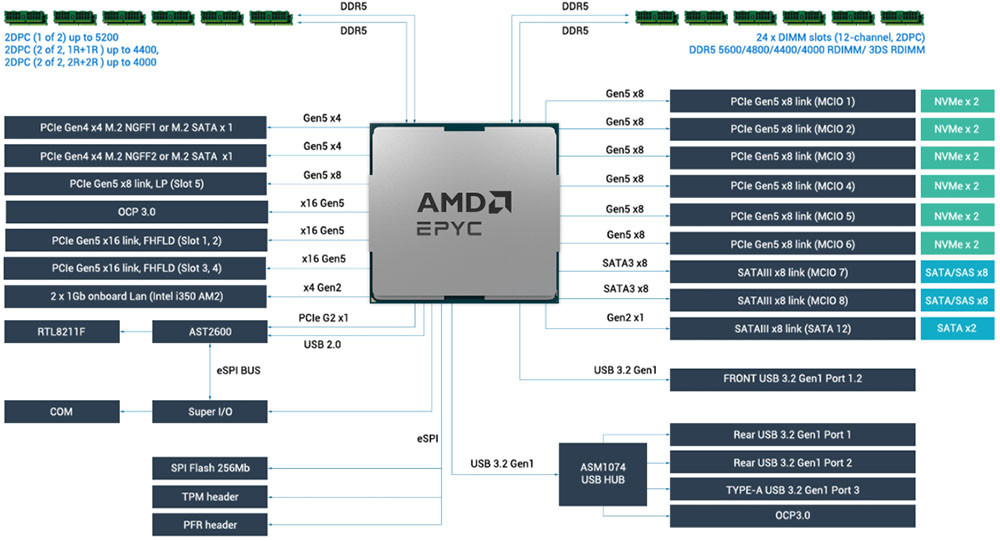
Task: Click 'USB 3.2 Gen1' label beside FRONT USB block
Action: 625,370
